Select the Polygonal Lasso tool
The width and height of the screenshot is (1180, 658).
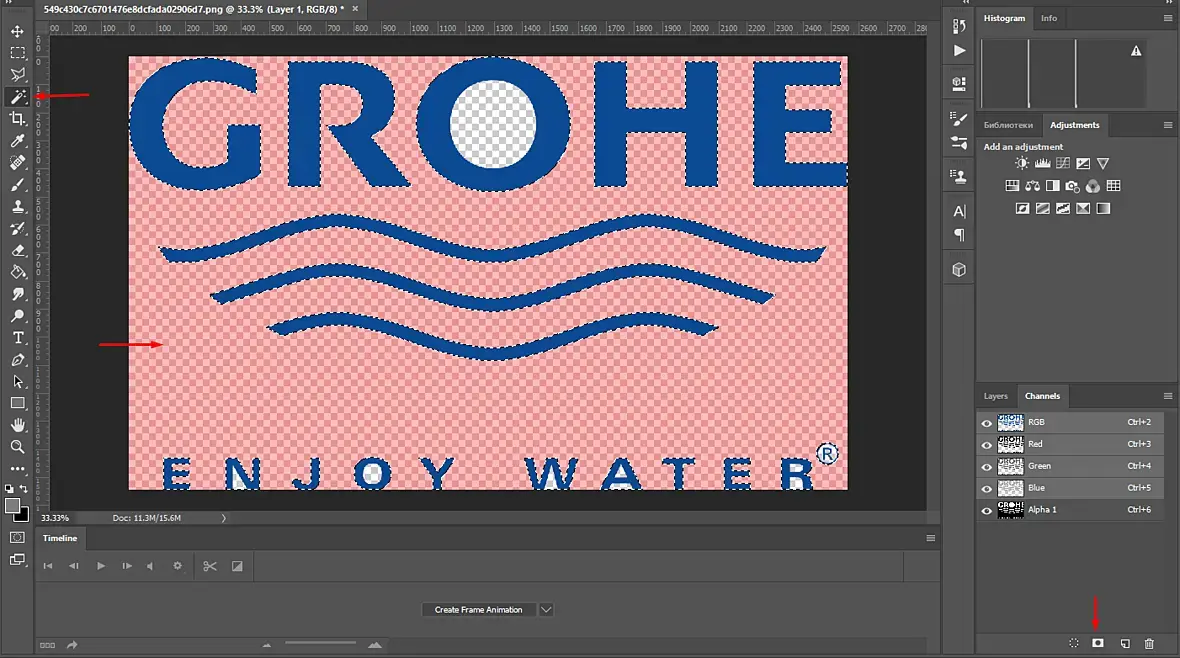point(17,75)
